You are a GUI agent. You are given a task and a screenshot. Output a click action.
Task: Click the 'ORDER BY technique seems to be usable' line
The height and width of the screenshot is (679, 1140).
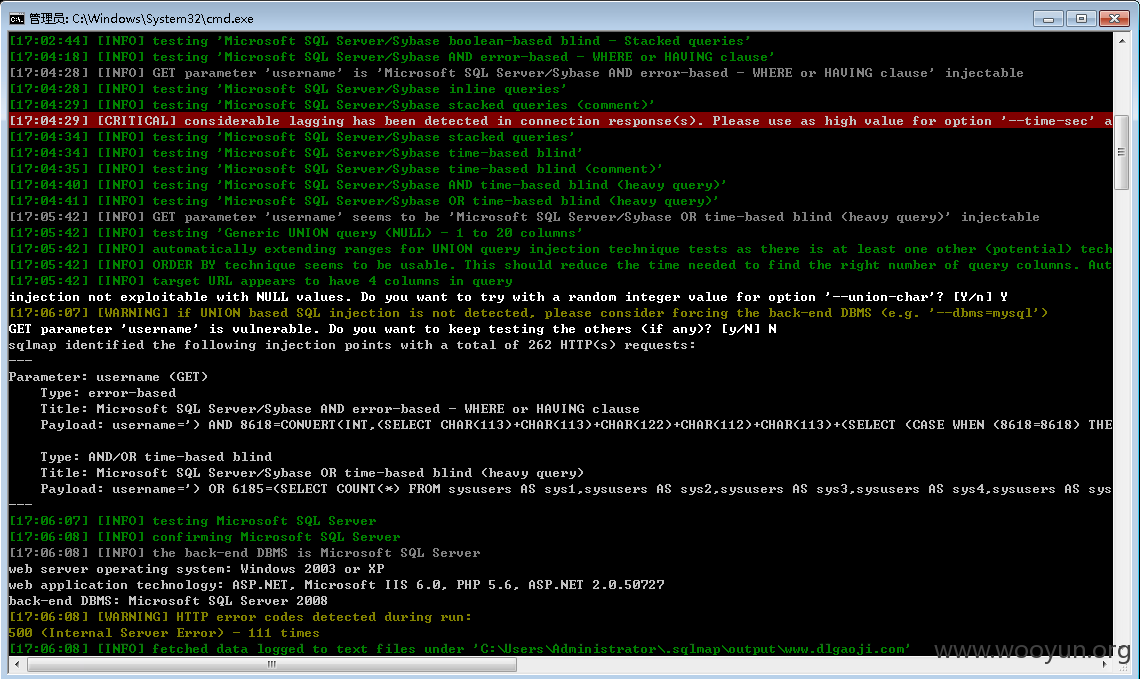coord(560,265)
